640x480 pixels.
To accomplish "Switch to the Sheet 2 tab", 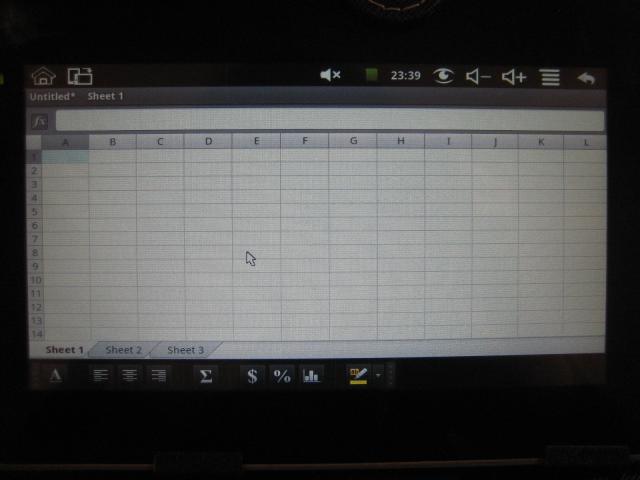I will point(124,350).
